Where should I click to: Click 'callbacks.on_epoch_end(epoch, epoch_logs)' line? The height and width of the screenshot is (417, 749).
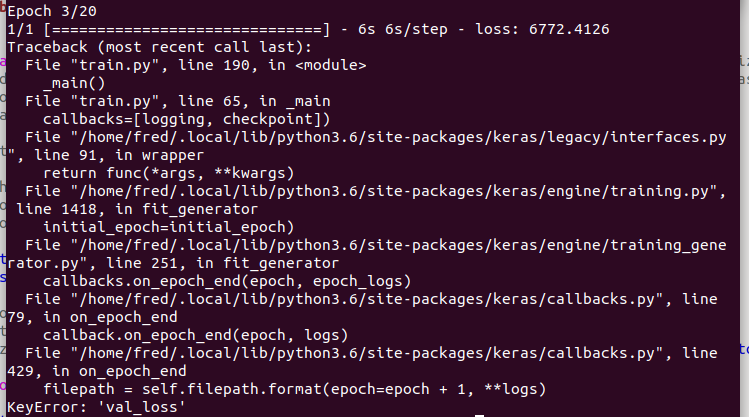[x=227, y=281]
